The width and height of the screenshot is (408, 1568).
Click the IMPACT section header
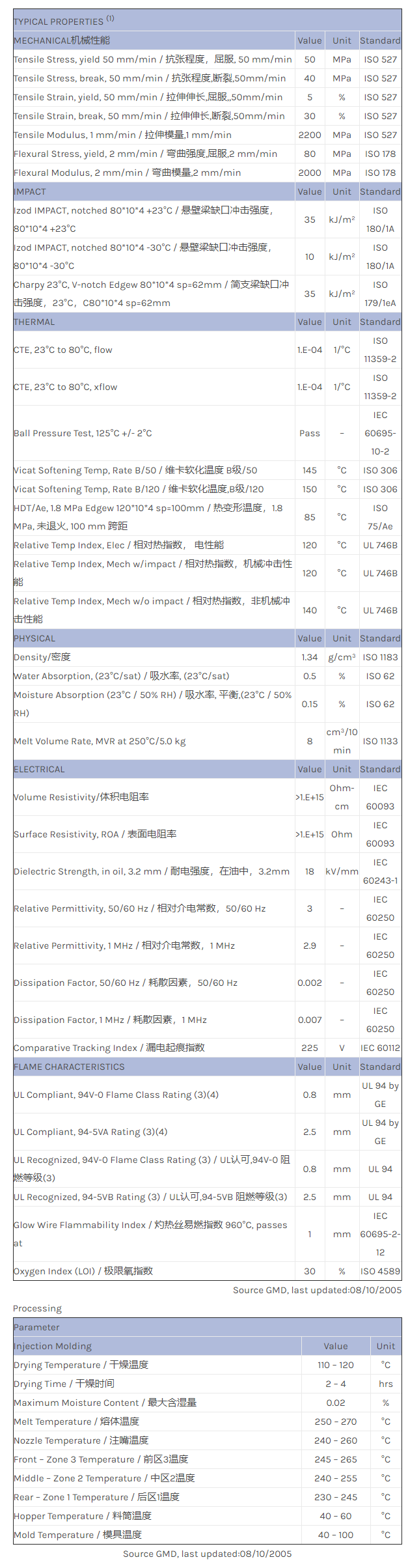tap(30, 191)
